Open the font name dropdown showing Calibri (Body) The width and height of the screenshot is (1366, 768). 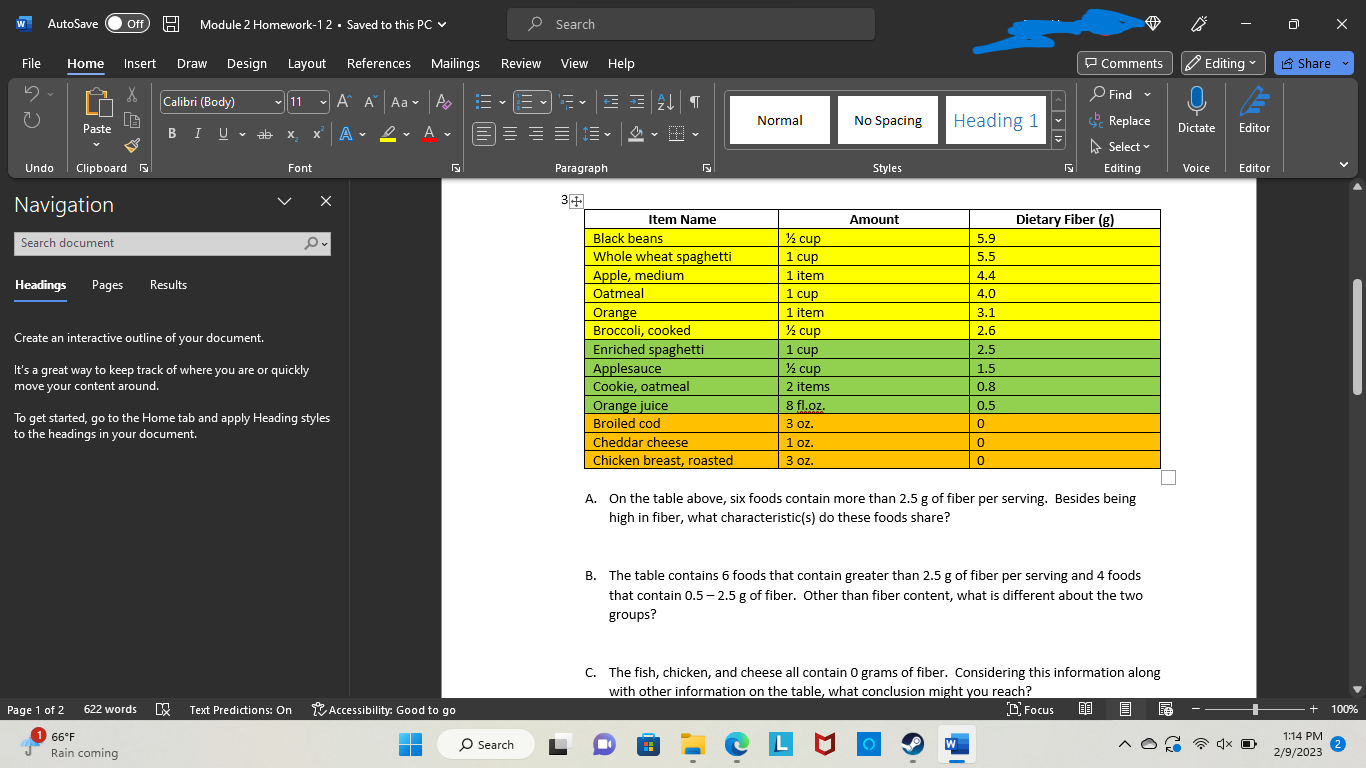[223, 102]
